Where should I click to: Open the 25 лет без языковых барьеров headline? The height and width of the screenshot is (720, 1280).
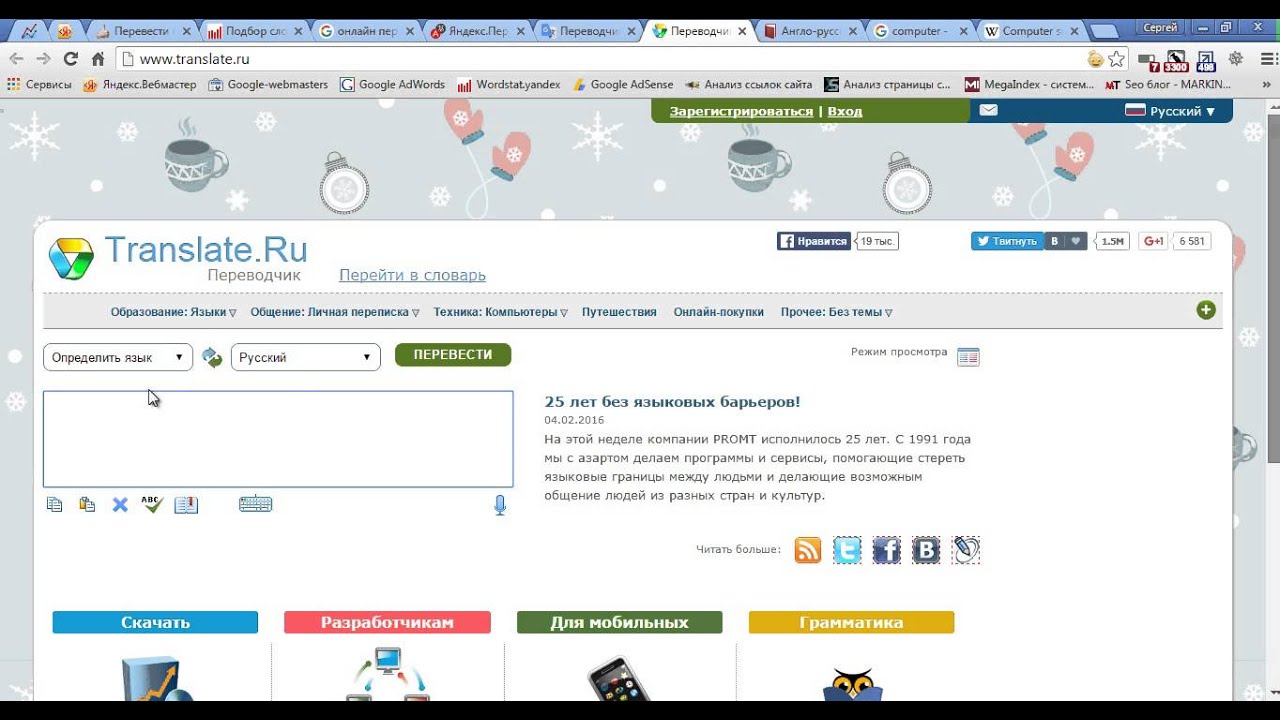click(x=672, y=402)
